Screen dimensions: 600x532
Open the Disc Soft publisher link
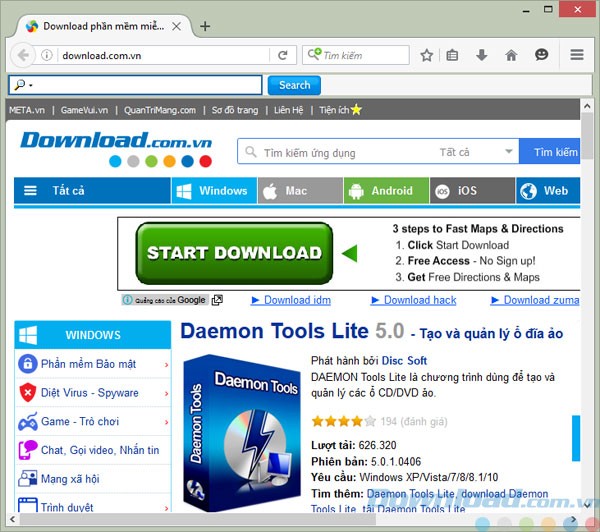coord(404,361)
